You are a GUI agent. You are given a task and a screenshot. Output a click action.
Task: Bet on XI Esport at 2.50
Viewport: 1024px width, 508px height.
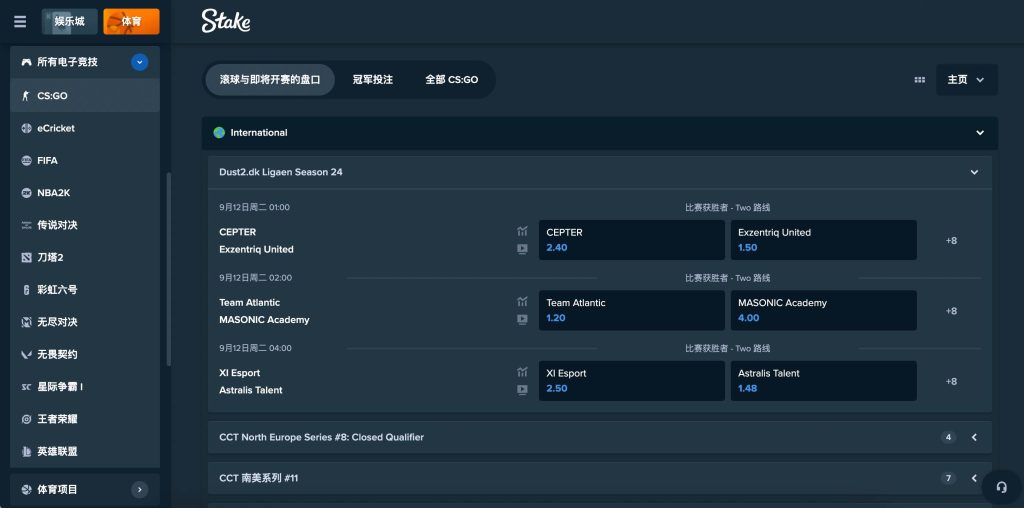pyautogui.click(x=632, y=381)
